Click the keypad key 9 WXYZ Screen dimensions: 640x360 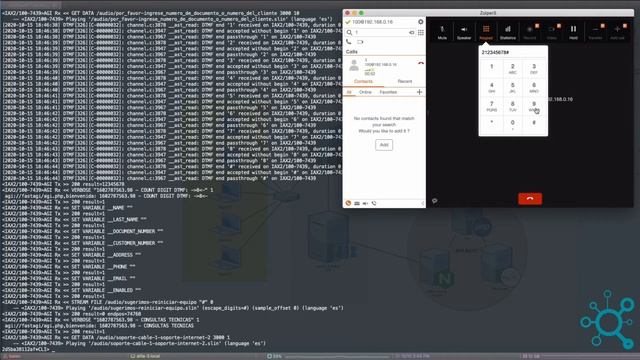pos(534,106)
